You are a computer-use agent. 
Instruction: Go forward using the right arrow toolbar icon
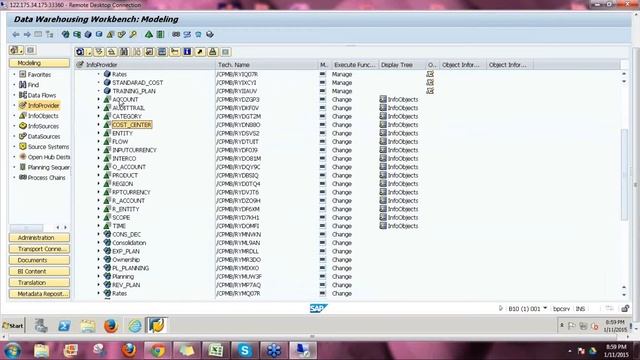pyautogui.click(x=27, y=35)
